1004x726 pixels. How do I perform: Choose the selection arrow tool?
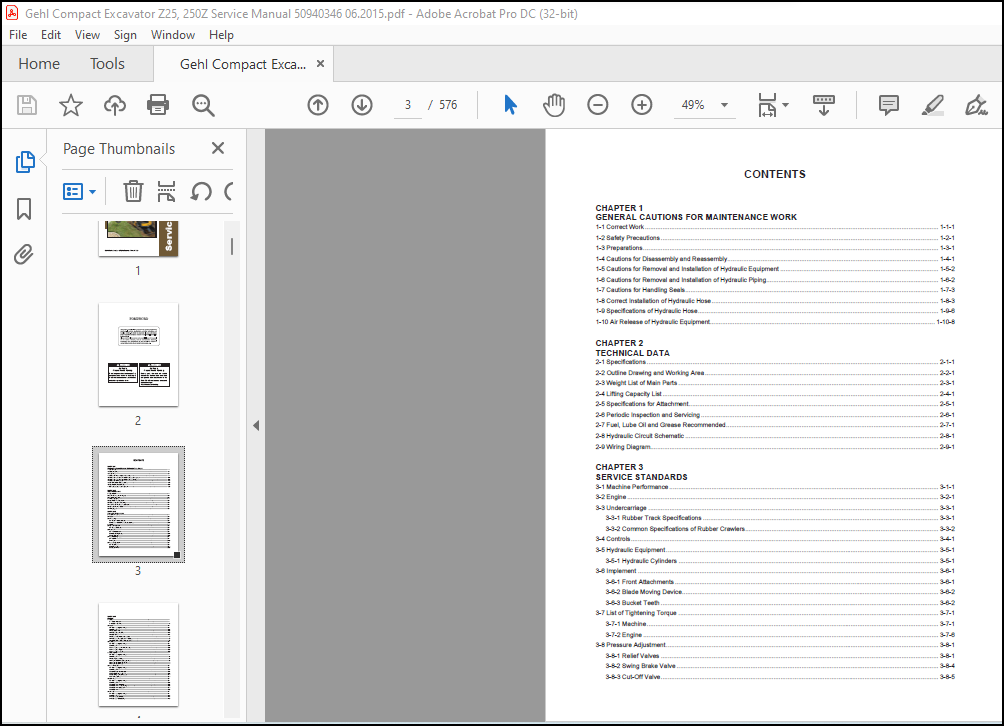click(x=510, y=105)
